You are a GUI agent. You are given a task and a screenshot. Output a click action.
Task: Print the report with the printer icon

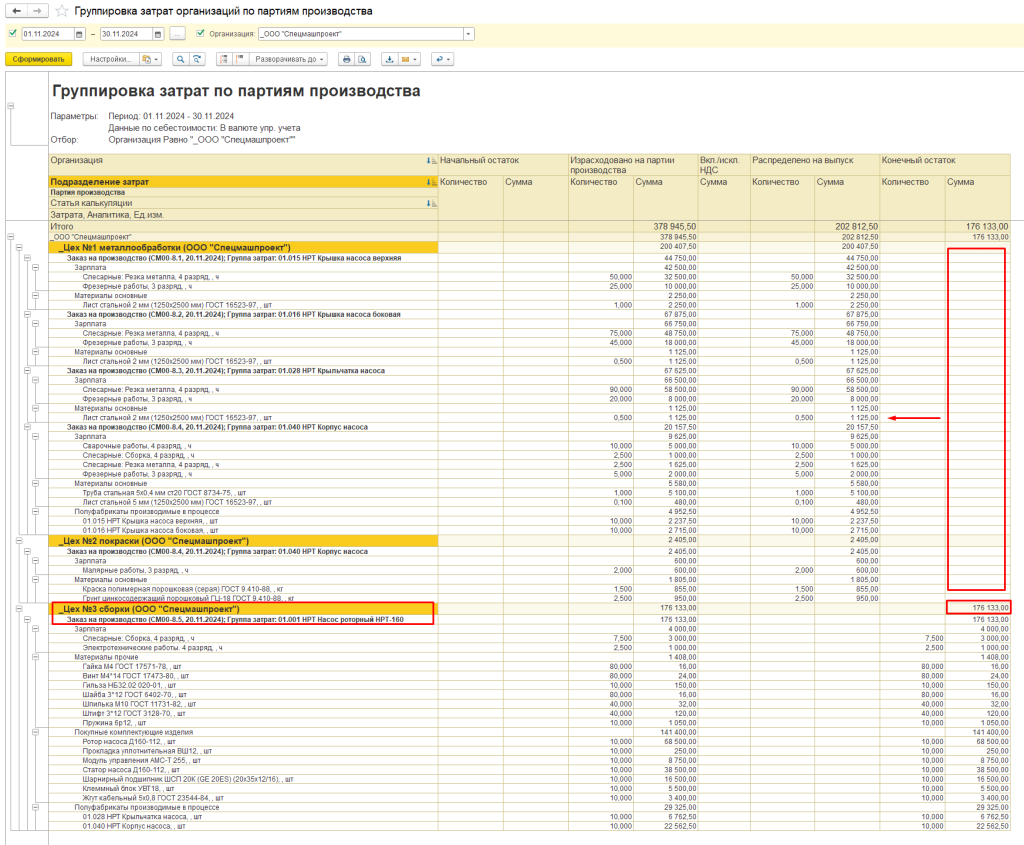pos(346,59)
